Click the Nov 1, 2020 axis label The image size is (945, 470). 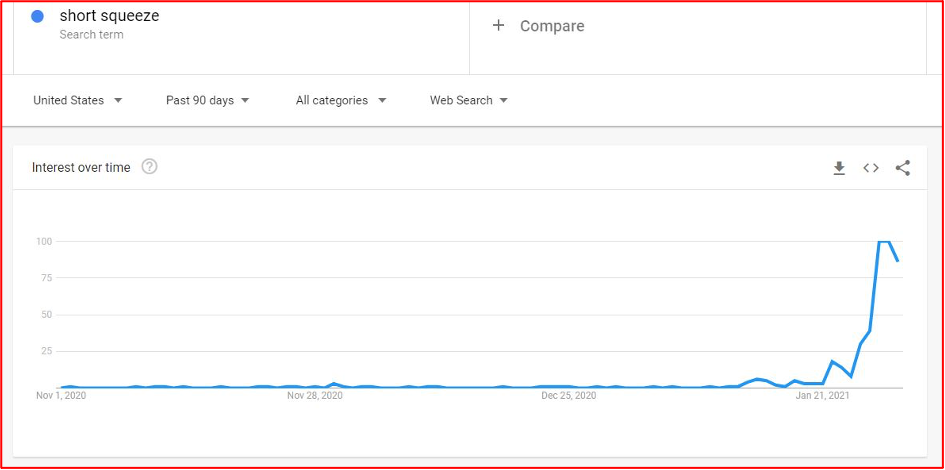click(x=61, y=396)
